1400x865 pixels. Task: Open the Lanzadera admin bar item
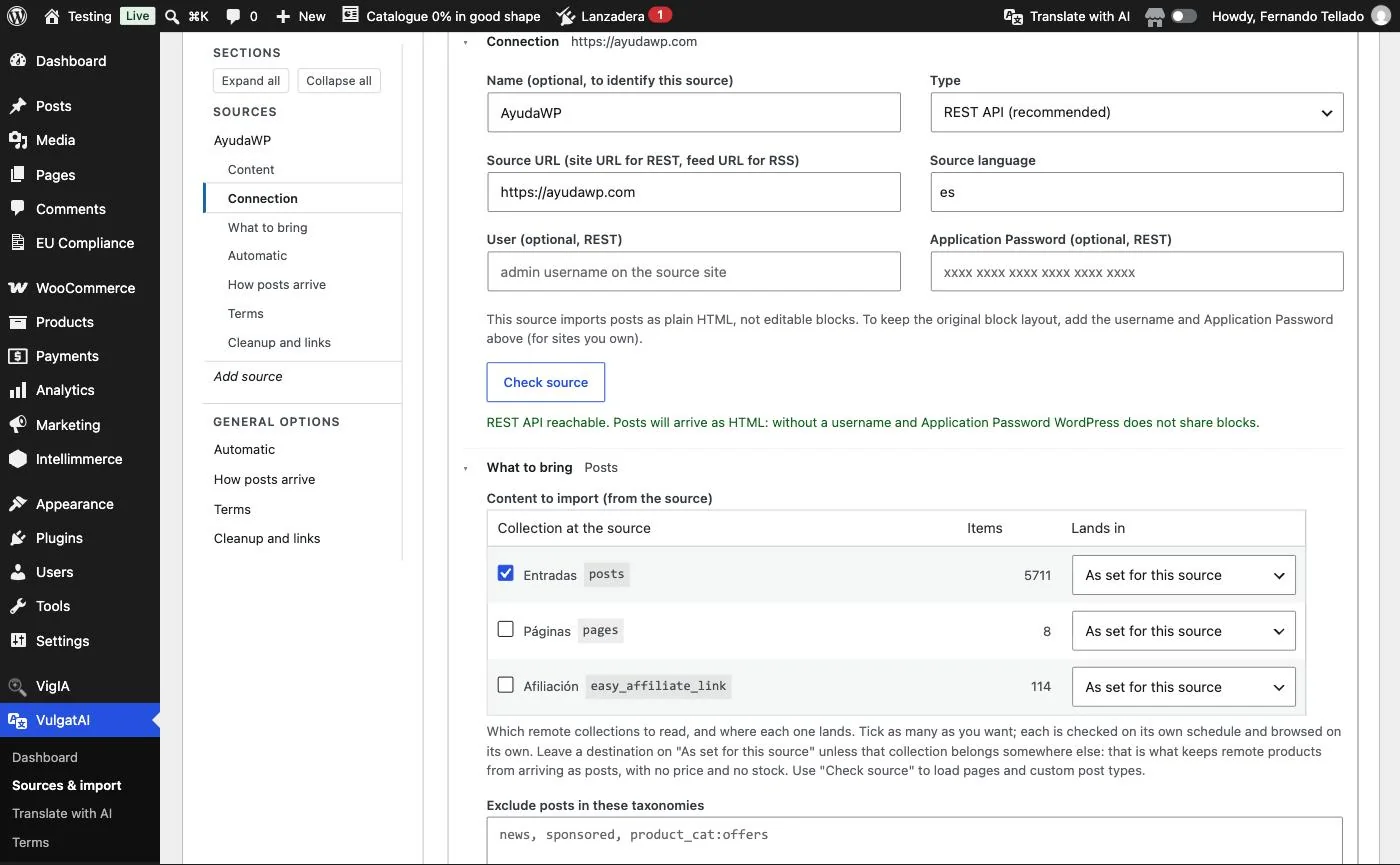tap(614, 16)
